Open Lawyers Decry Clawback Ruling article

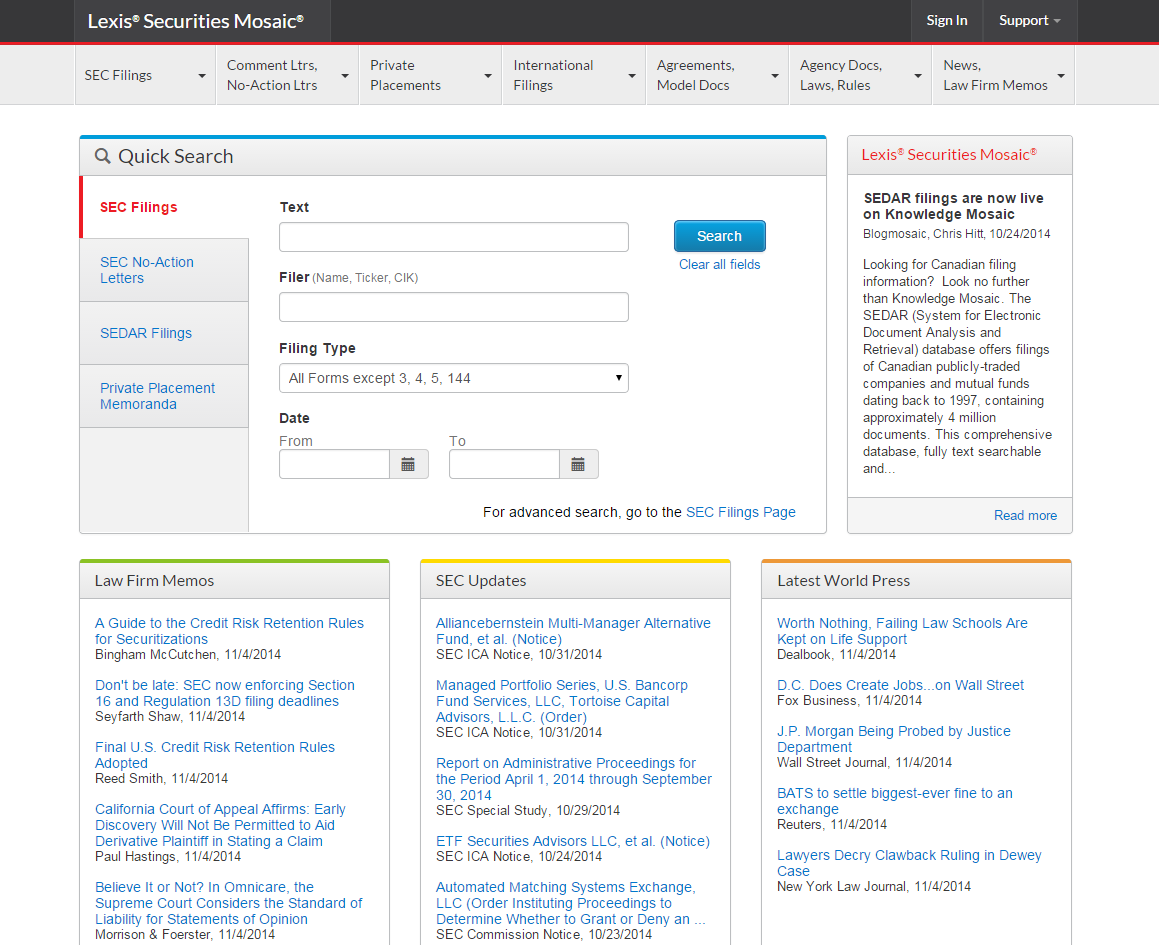909,863
